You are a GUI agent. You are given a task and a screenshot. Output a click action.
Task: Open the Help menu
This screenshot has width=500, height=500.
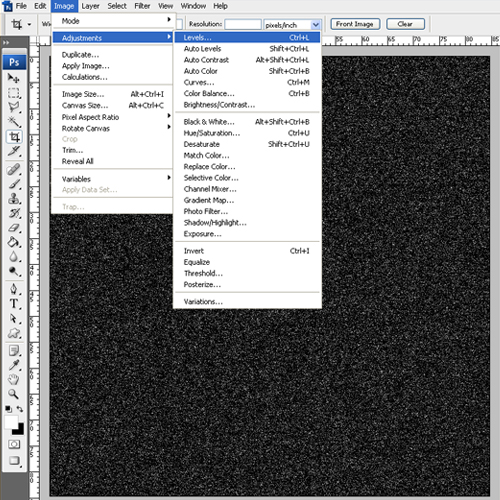[x=220, y=6]
